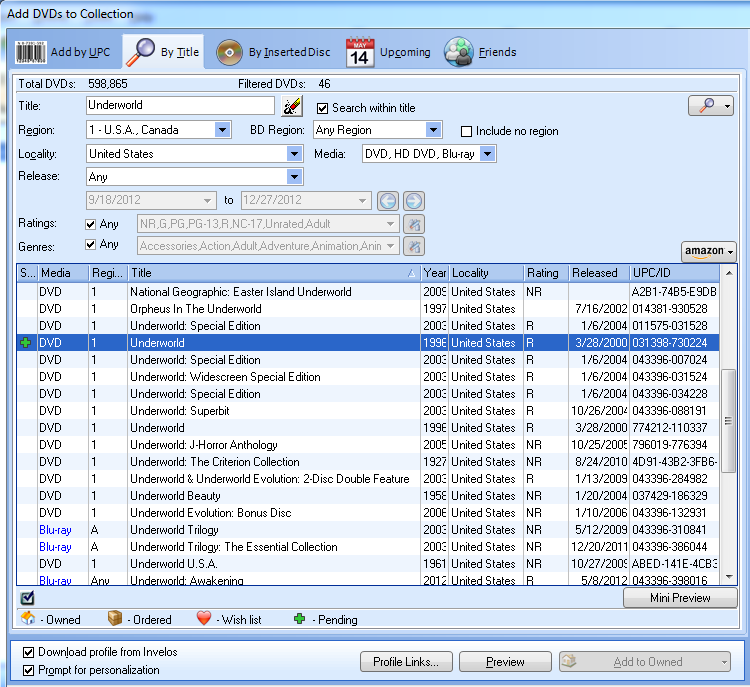The height and width of the screenshot is (687, 750).
Task: Click the scrollbar down arrow in results list
Action: [729, 577]
